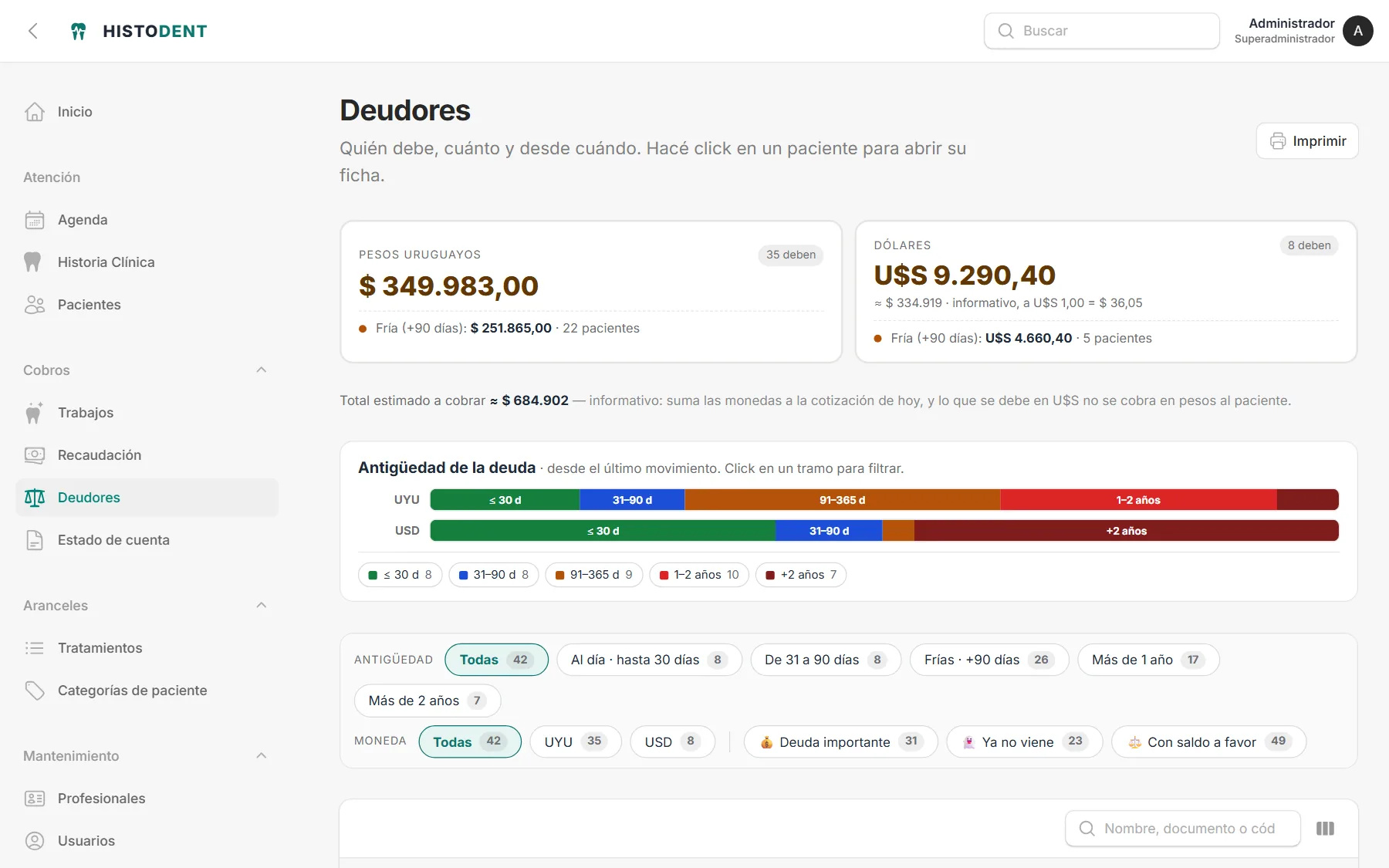
Task: Toggle the Con saldo a favor filter
Action: click(1208, 741)
